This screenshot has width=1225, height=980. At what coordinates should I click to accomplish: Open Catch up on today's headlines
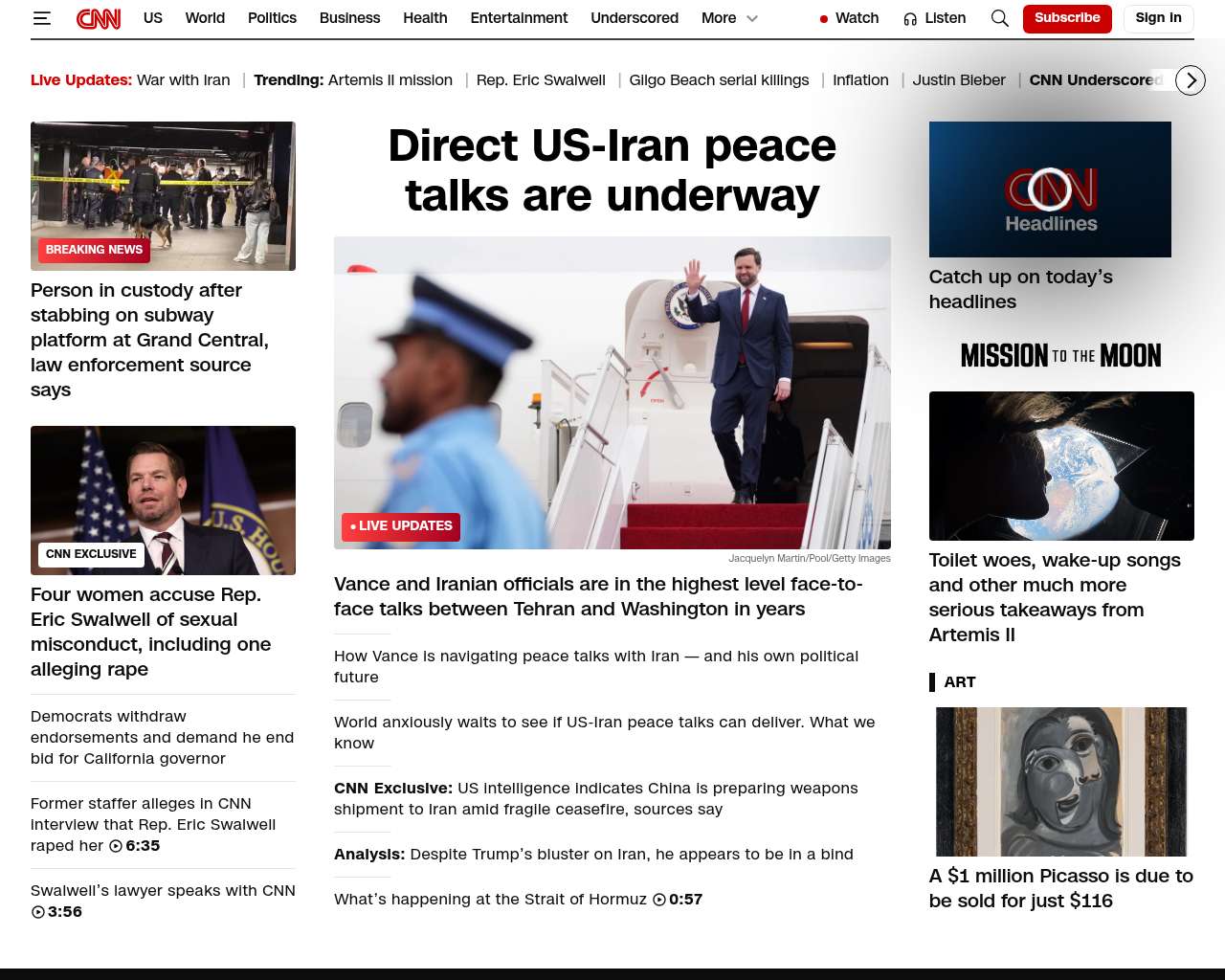tap(1021, 289)
